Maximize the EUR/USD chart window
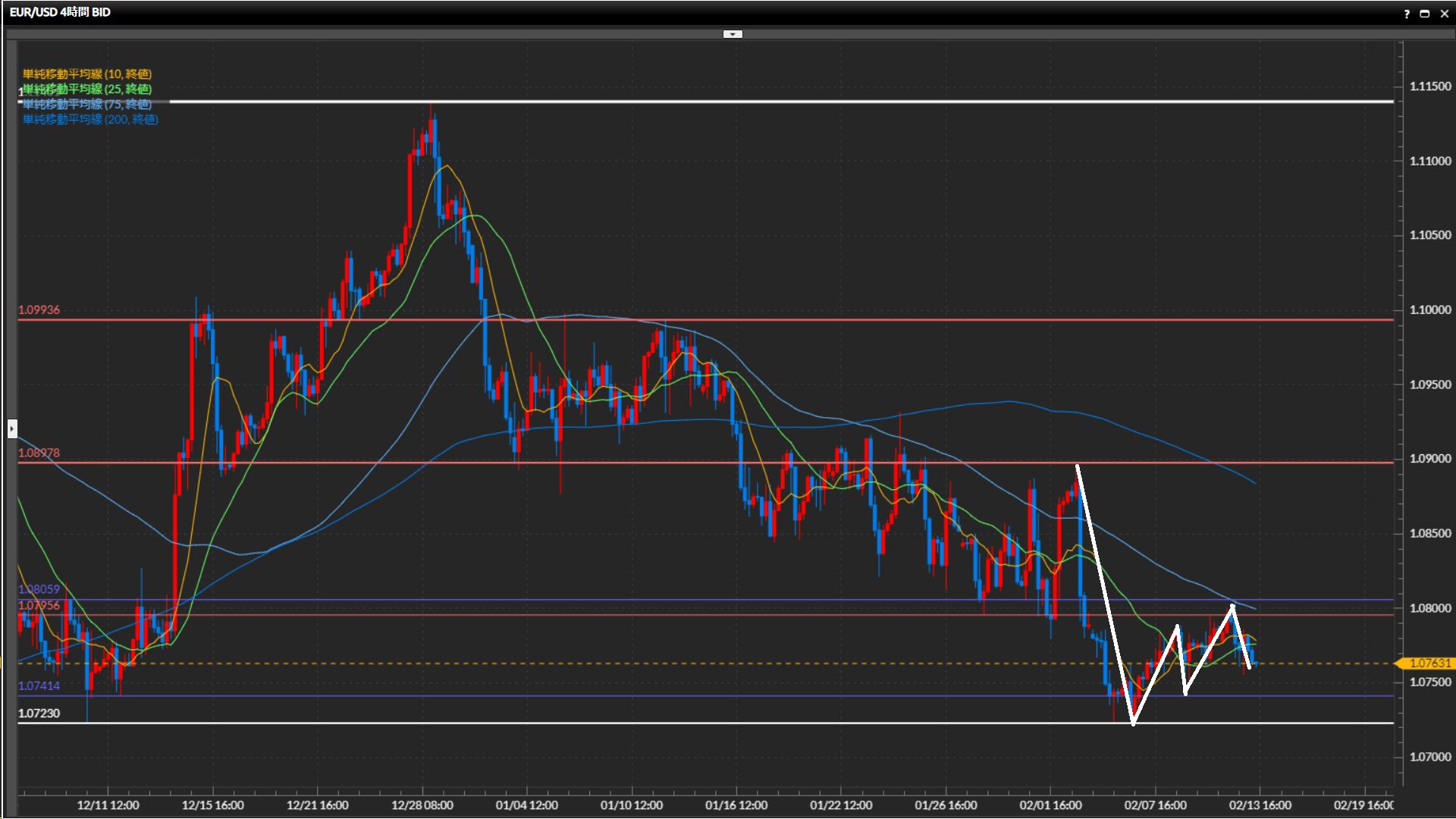 click(x=1424, y=14)
